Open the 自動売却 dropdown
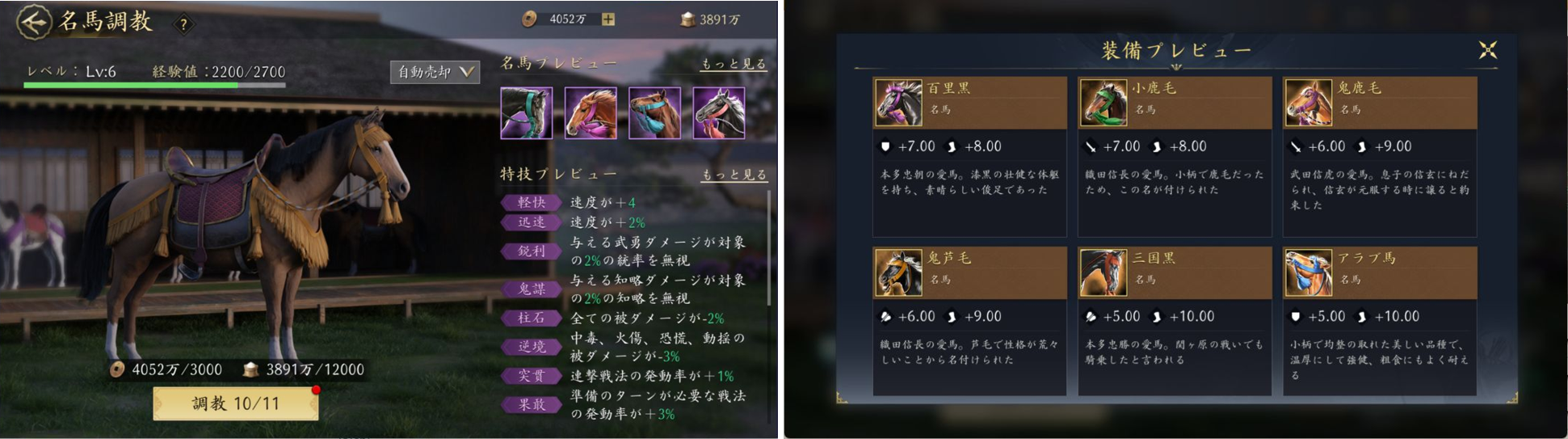The height and width of the screenshot is (439, 1568). point(435,72)
